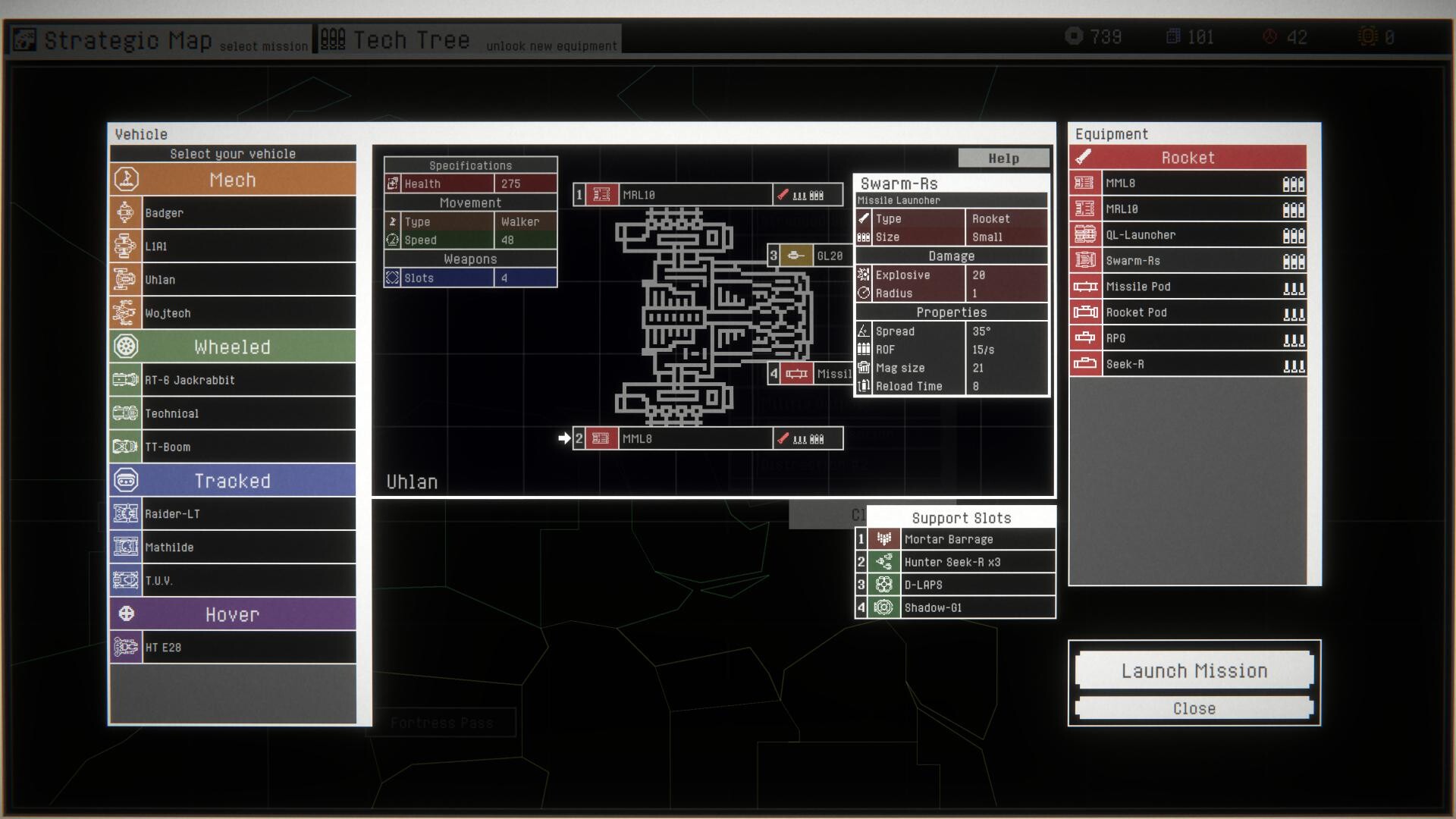The width and height of the screenshot is (1456, 819).
Task: Click the Shadow-G1 drone icon in Support Slots
Action: 883,607
